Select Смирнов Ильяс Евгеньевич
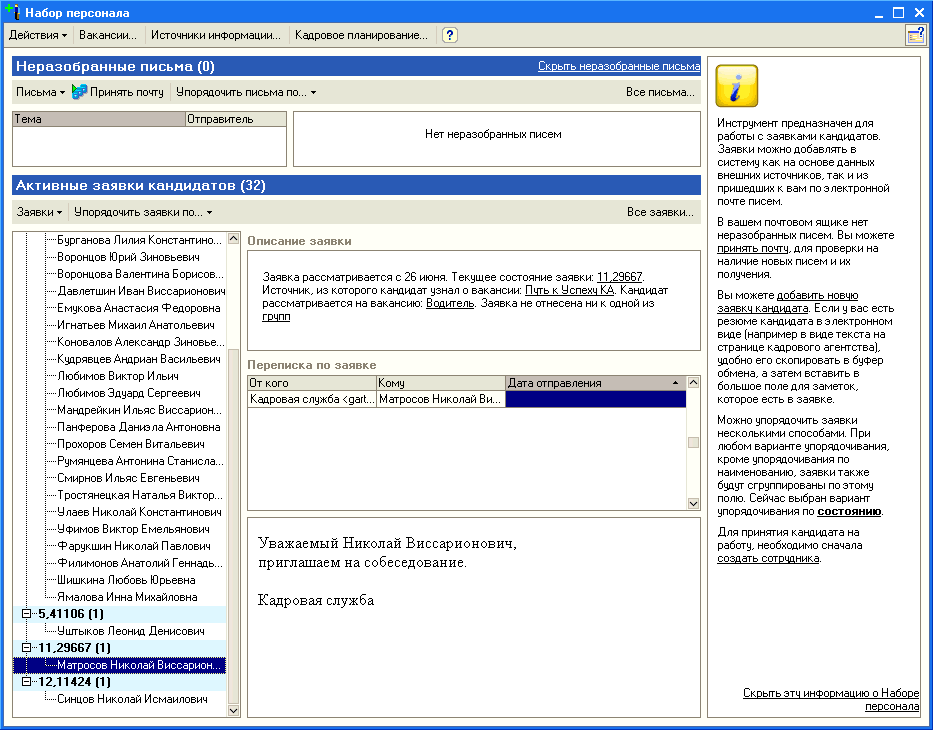 click(x=128, y=478)
